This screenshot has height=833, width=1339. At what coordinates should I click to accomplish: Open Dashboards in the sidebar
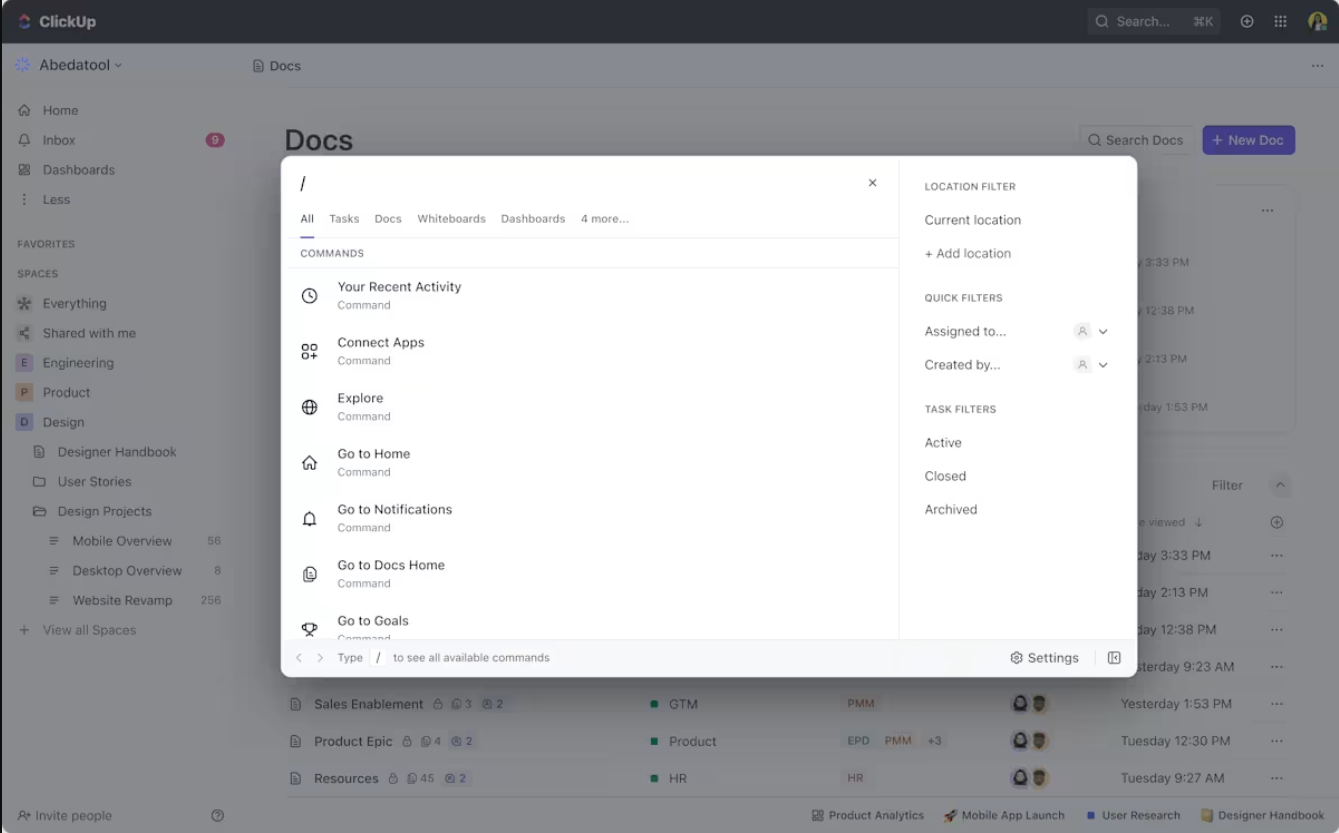[x=78, y=170]
